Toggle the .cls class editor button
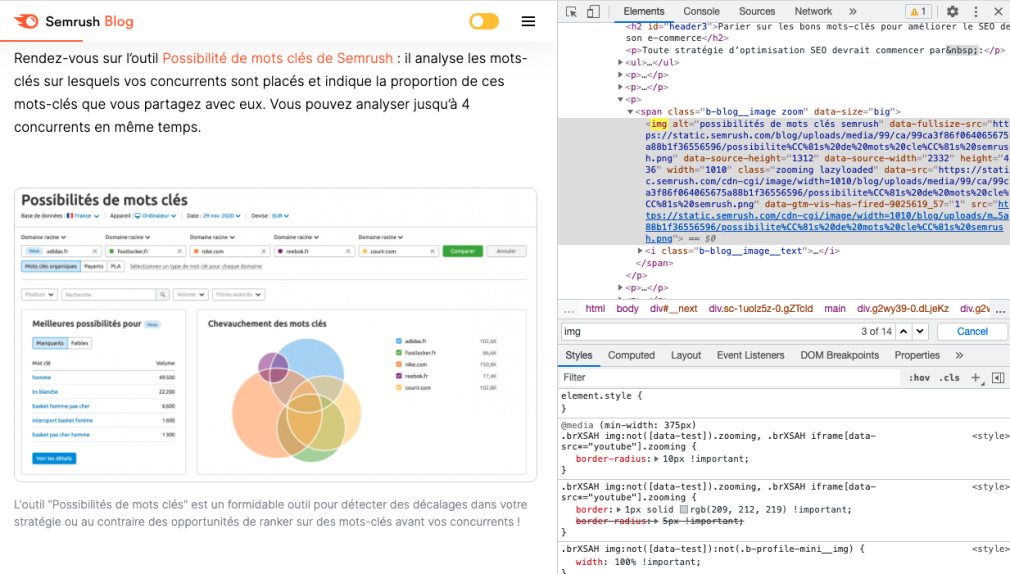Image resolution: width=1010 pixels, height=574 pixels. [x=949, y=378]
